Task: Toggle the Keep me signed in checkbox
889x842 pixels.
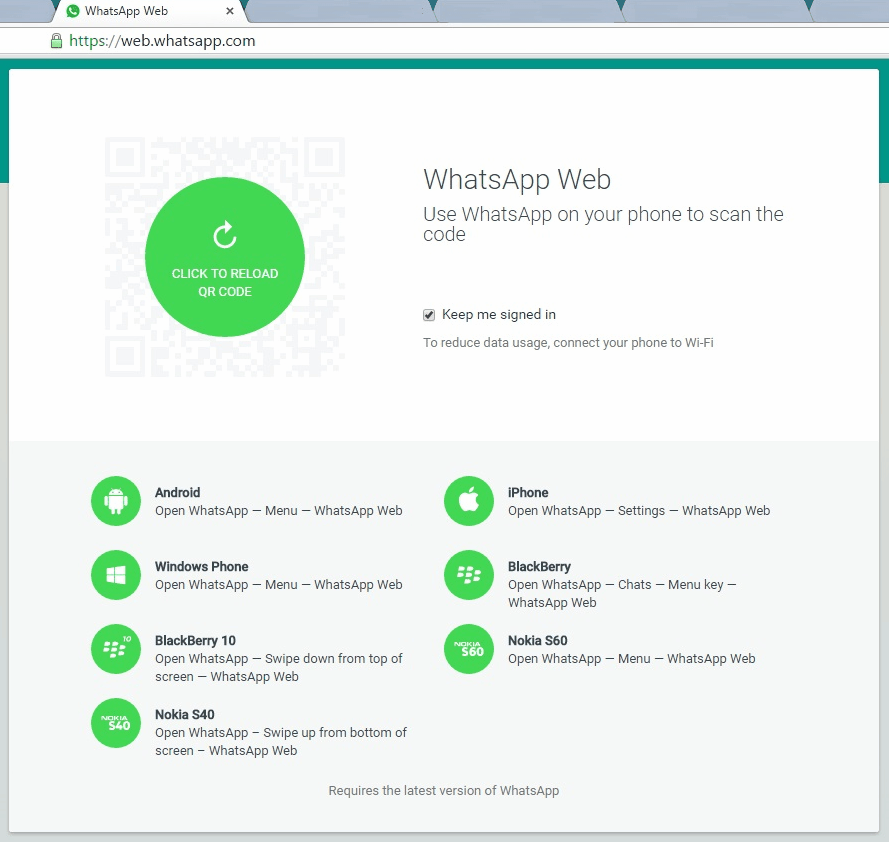Action: pyautogui.click(x=429, y=315)
